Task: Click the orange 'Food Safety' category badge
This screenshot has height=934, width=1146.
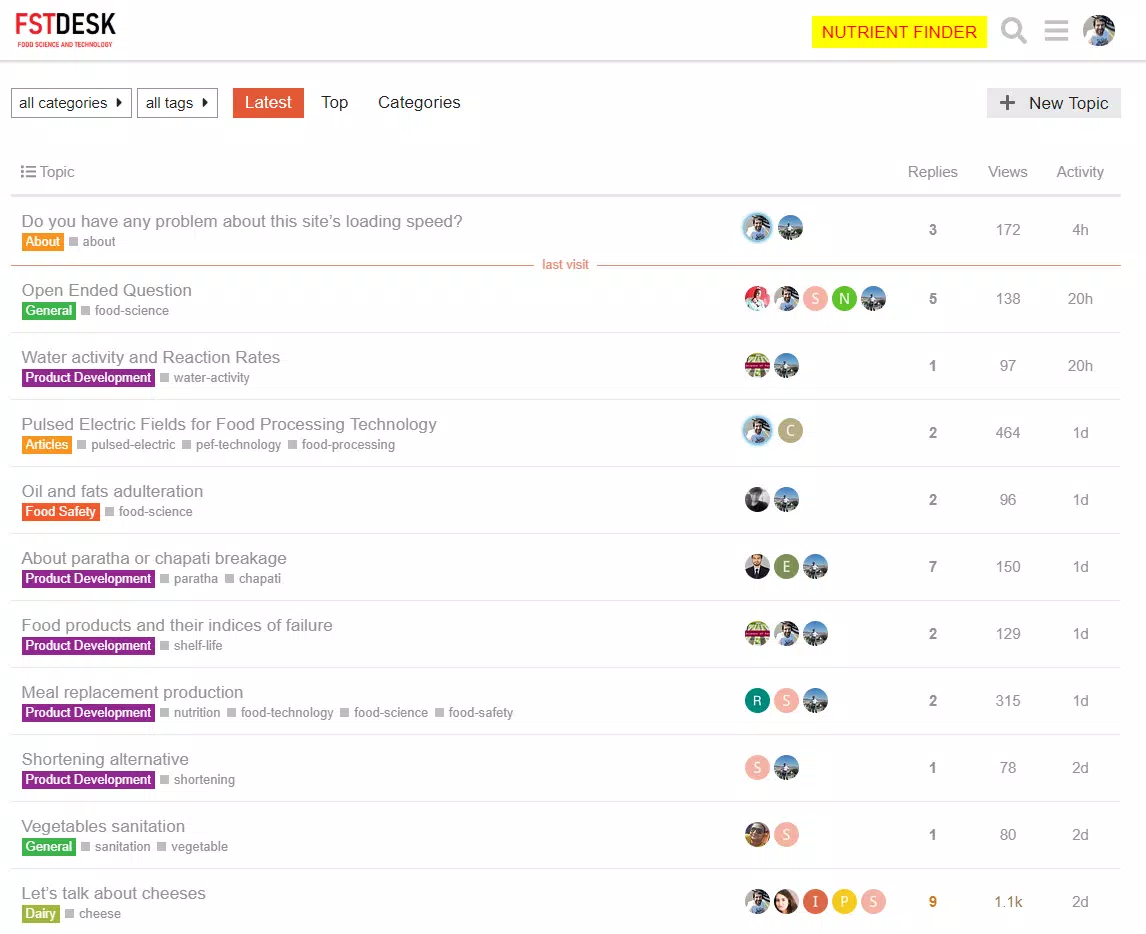Action: click(x=61, y=512)
